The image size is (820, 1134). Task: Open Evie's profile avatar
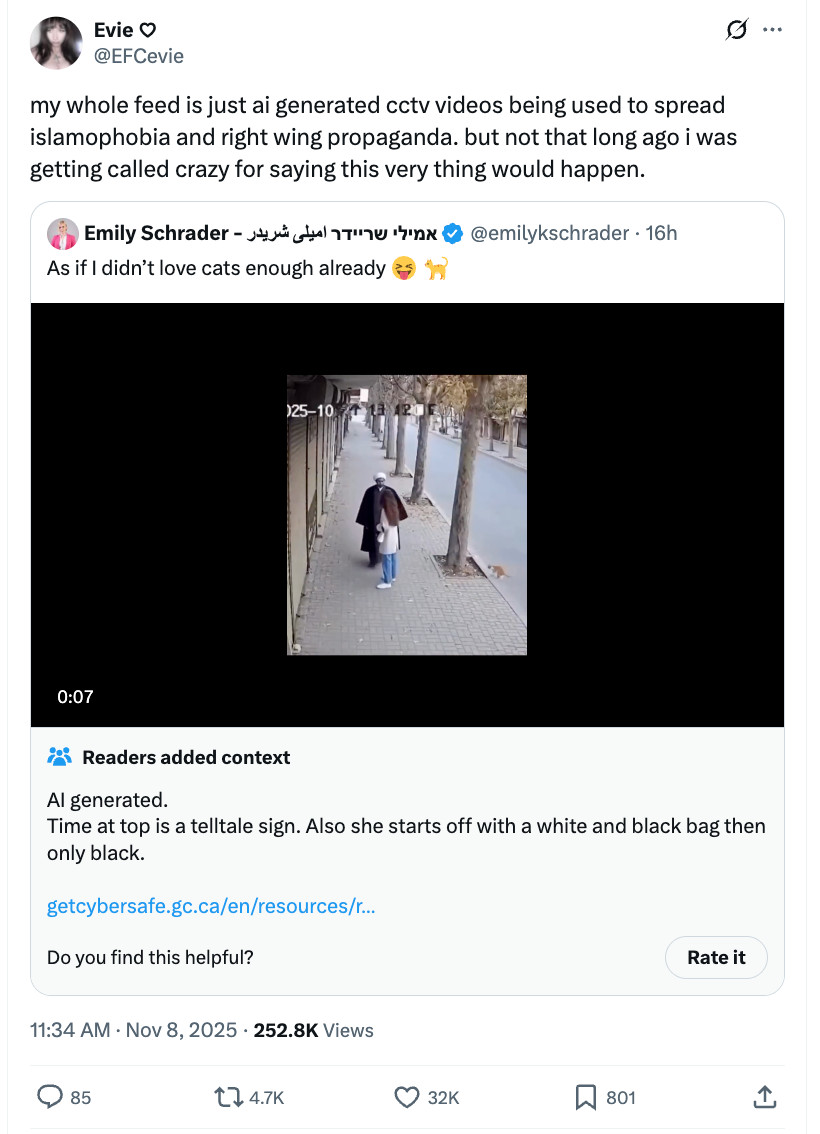pos(56,42)
